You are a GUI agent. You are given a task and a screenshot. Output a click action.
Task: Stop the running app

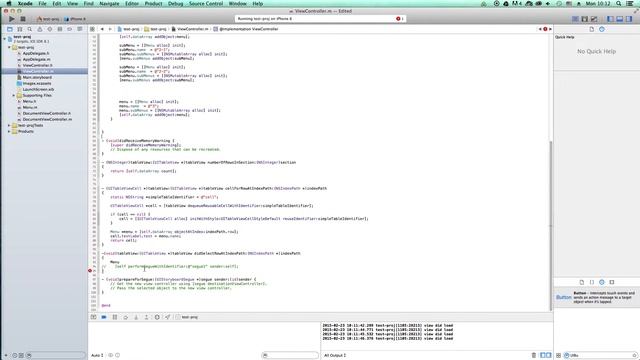pyautogui.click(x=23, y=19)
